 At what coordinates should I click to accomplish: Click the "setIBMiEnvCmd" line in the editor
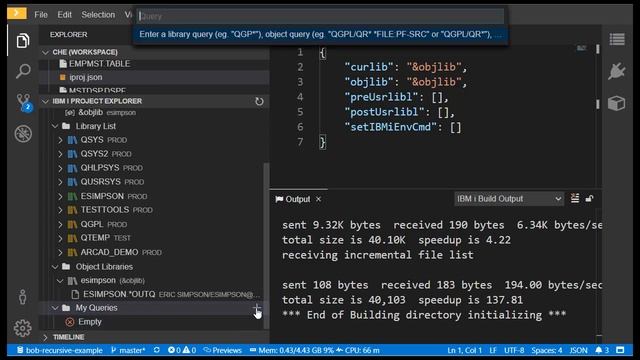tap(403, 127)
